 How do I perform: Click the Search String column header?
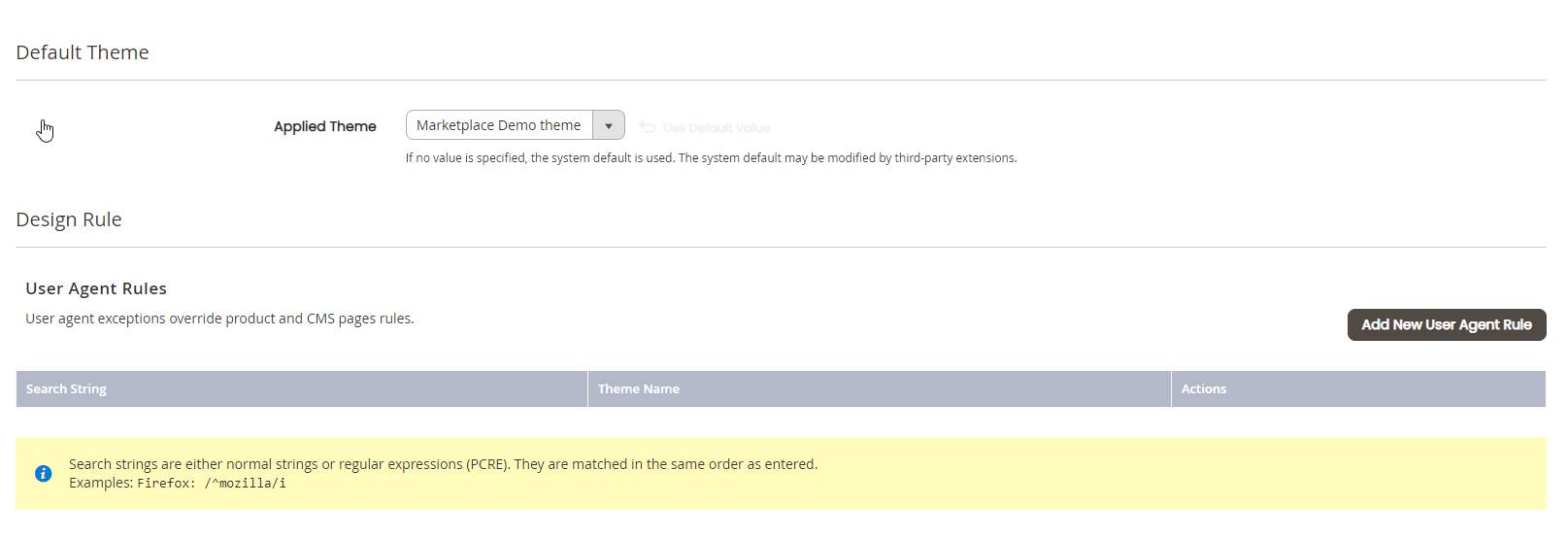tap(302, 388)
